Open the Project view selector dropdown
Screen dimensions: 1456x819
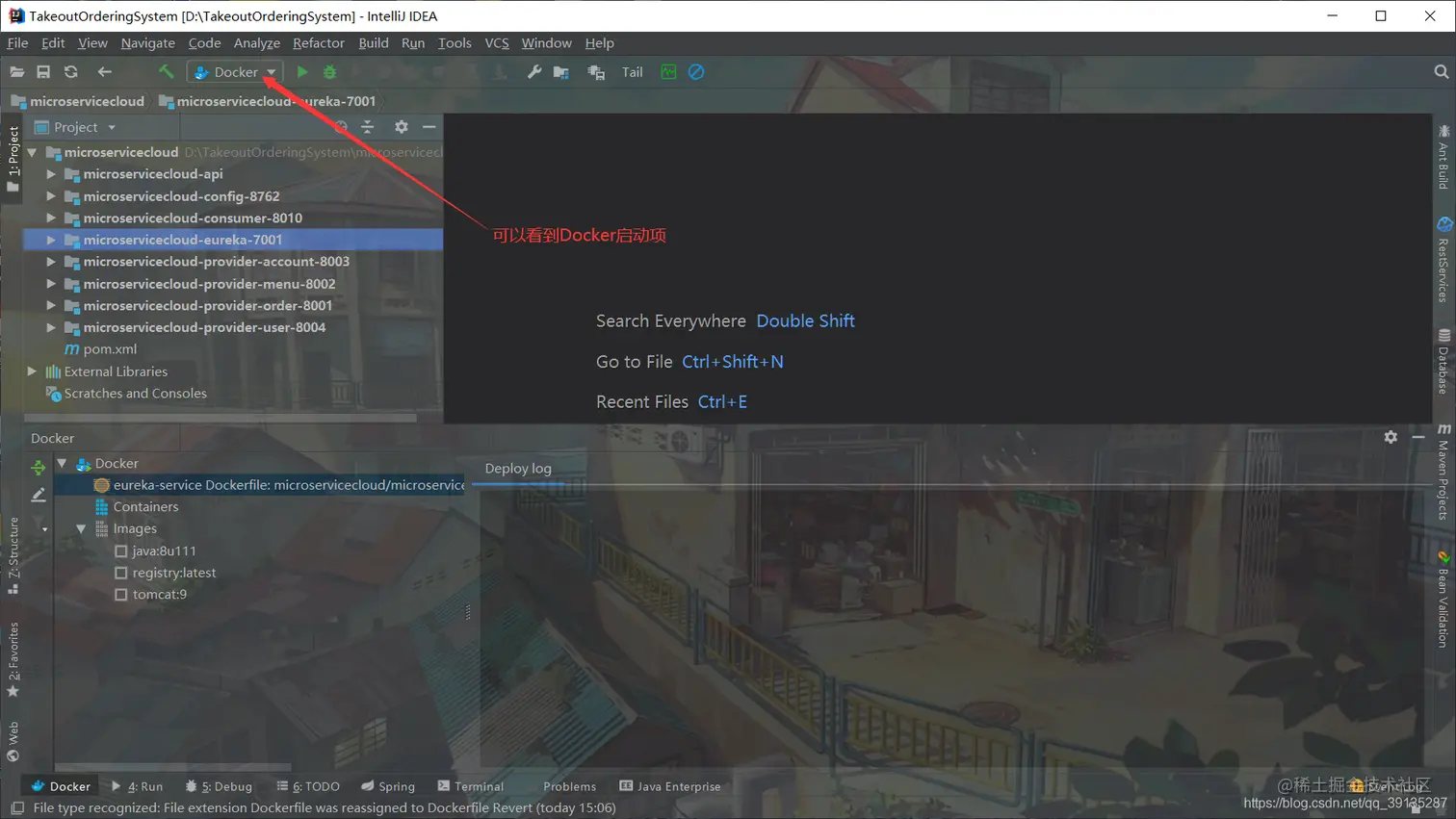pos(75,127)
